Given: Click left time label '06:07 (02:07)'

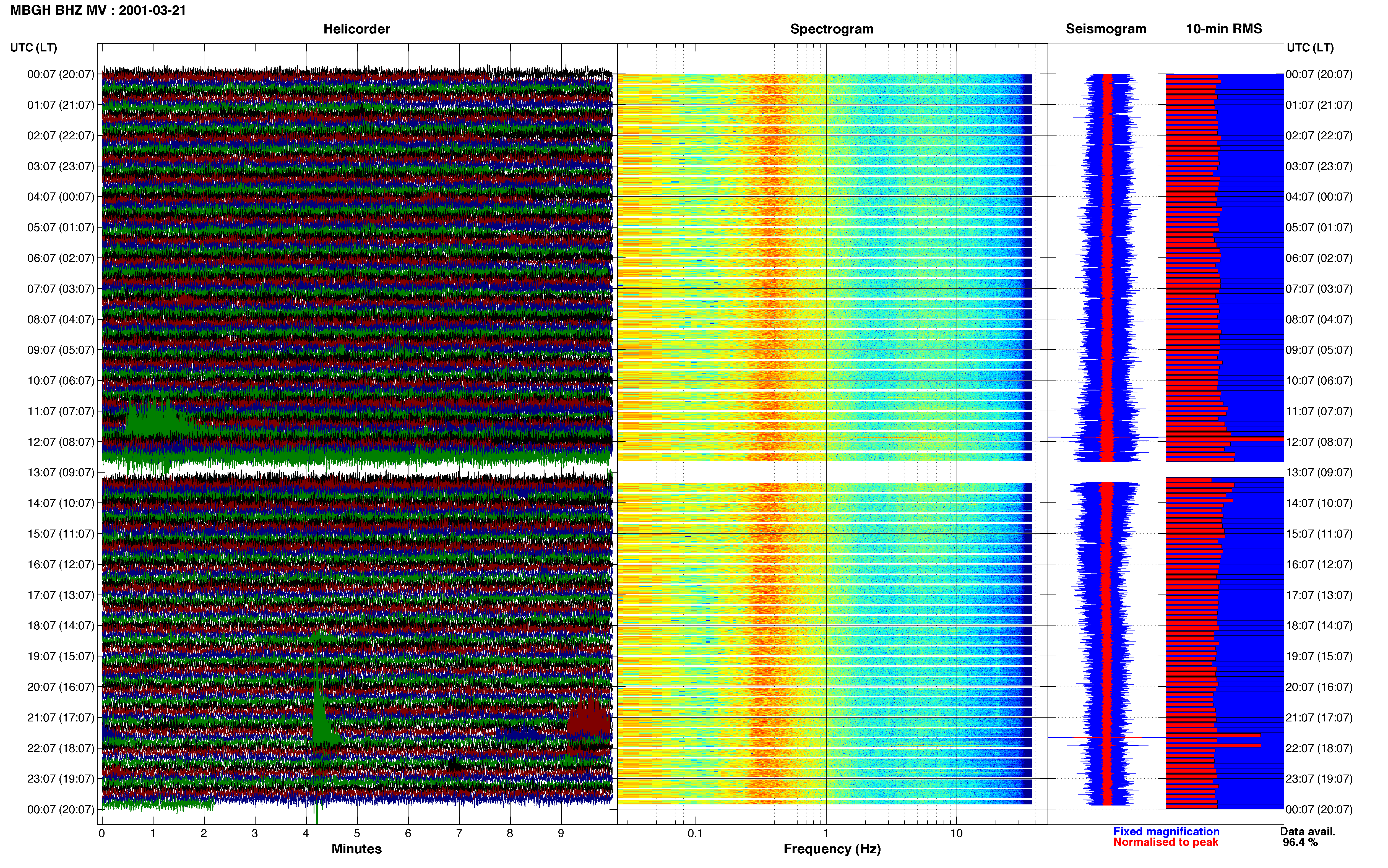Looking at the screenshot, I should 61,258.
